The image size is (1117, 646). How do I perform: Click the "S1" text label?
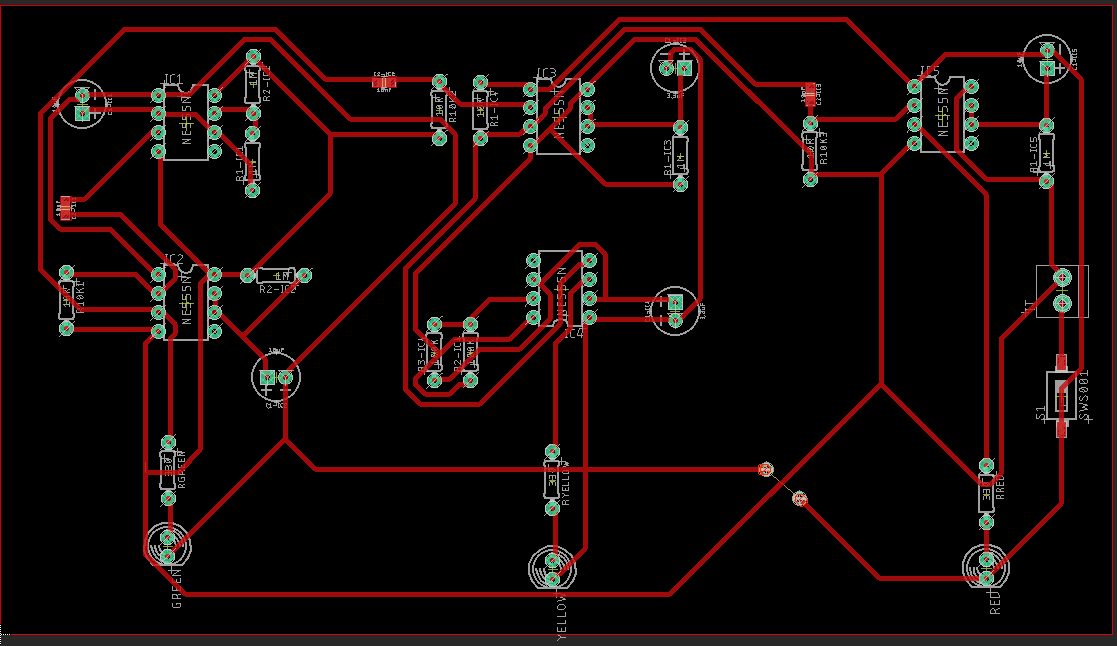click(1040, 413)
